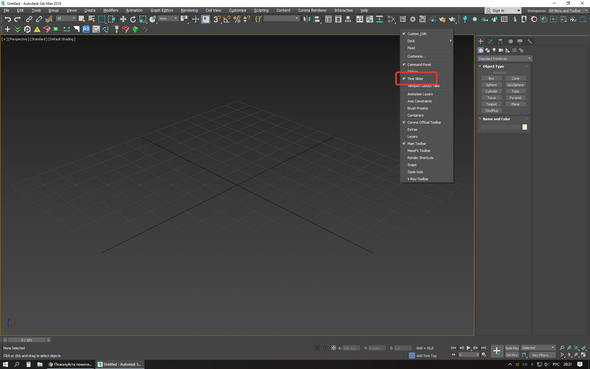Open the Utilities wrench tab in command panel
Viewport: 590px width, 369px height.
tap(530, 41)
